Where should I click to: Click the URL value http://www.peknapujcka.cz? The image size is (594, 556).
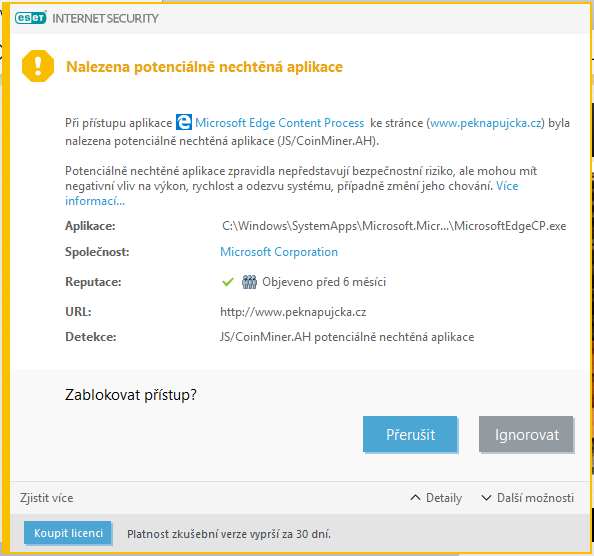293,312
